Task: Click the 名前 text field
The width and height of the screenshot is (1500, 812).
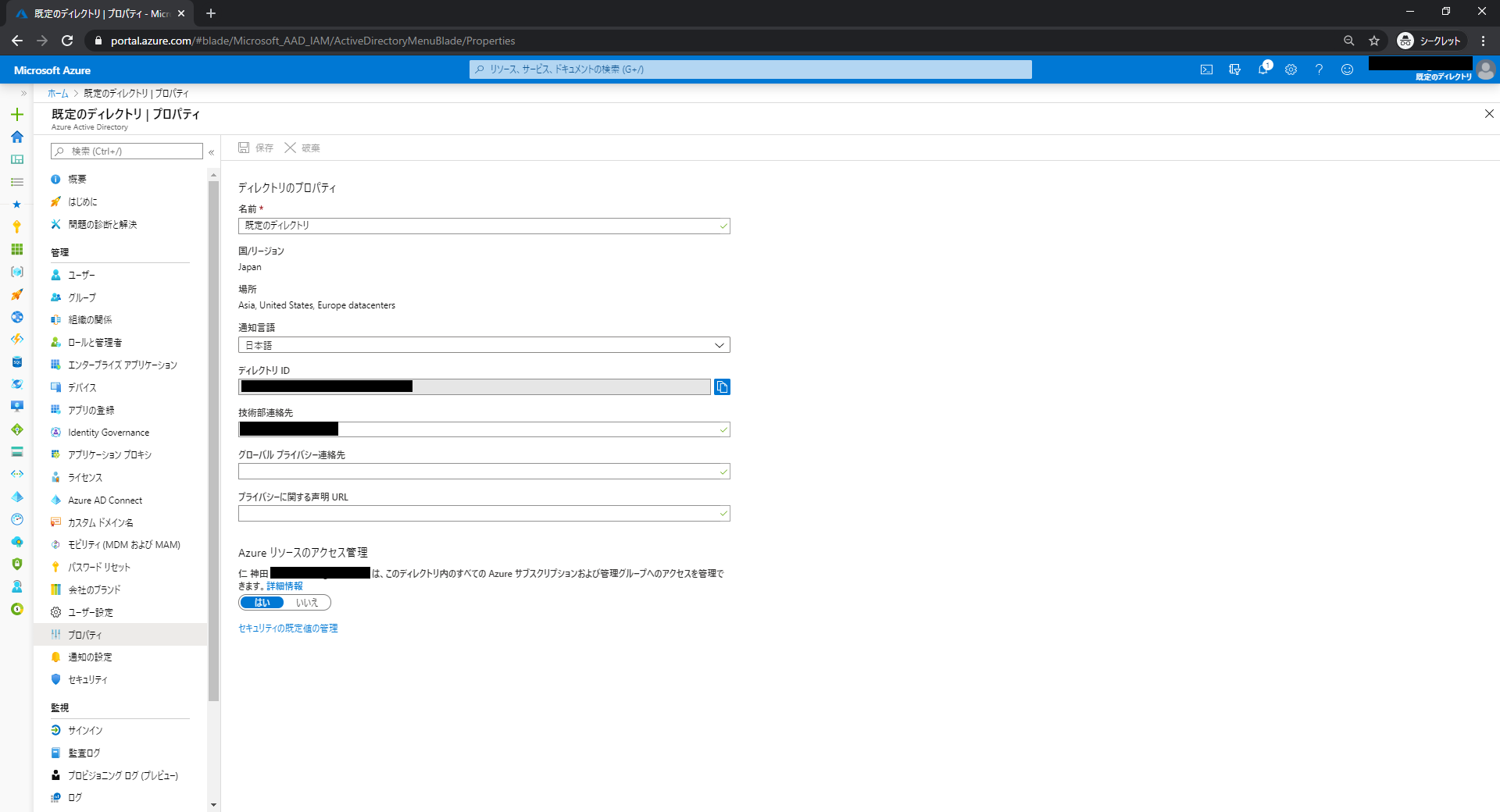Action: 477,226
